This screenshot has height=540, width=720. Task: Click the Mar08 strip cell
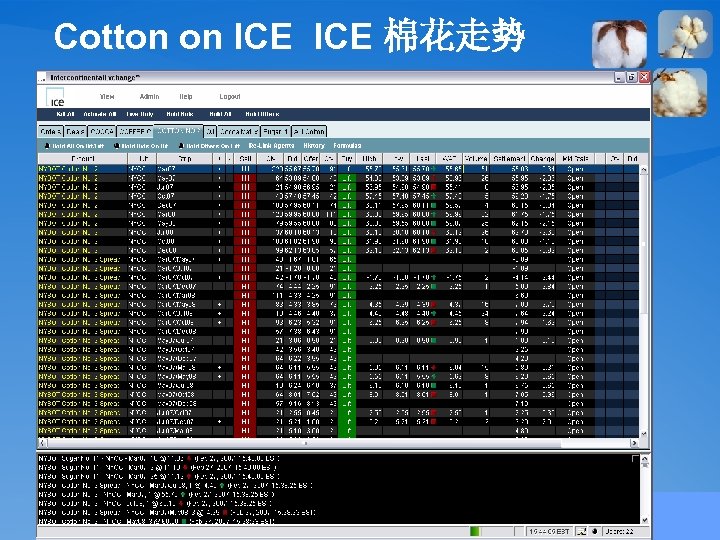[185, 214]
